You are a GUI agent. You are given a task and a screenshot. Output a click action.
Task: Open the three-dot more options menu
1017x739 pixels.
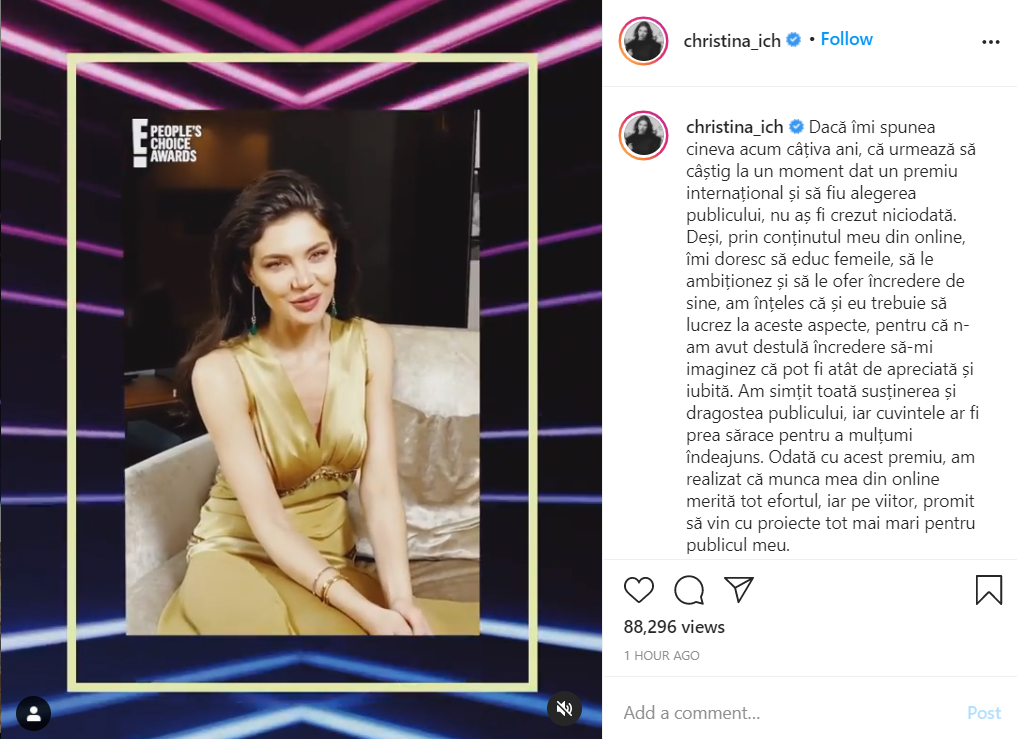point(990,42)
